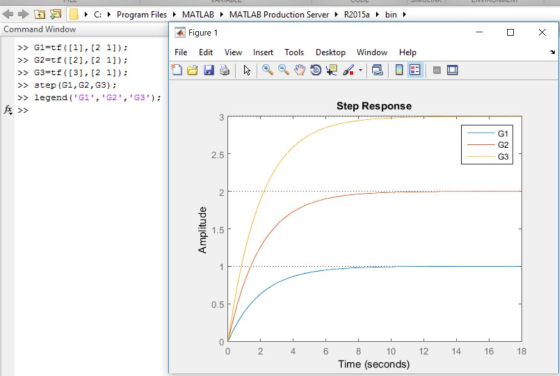Expand the arrow after Program Files

point(174,15)
